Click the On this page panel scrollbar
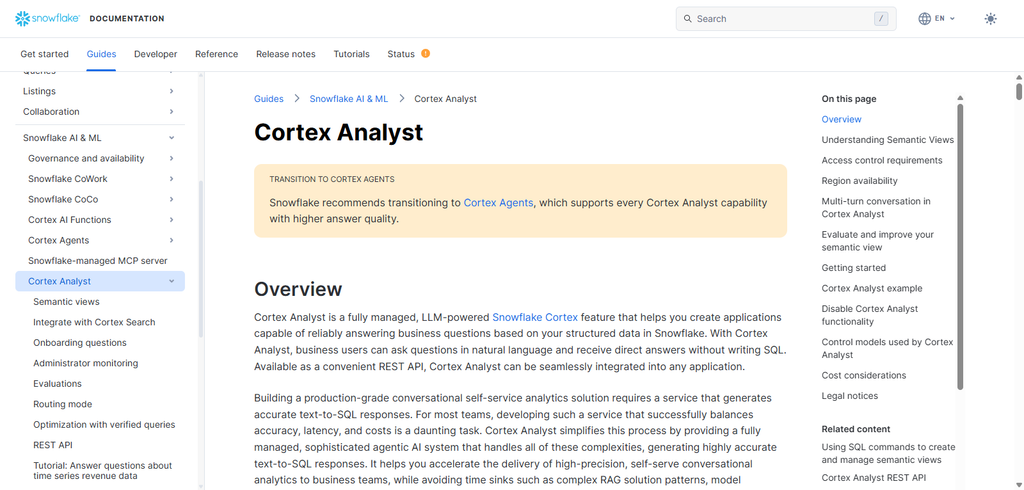The width and height of the screenshot is (1024, 490). coord(960,247)
